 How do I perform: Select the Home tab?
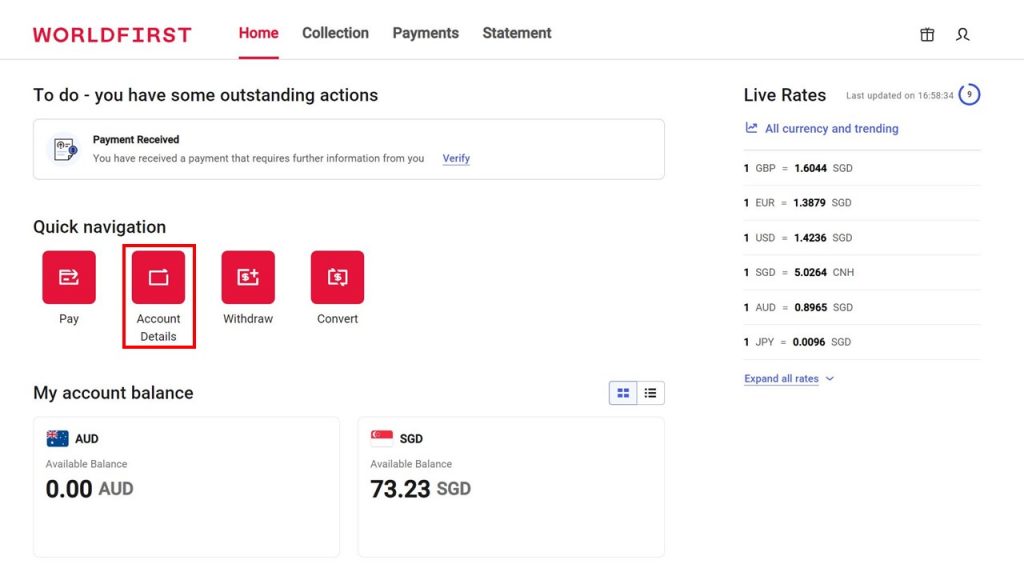point(258,33)
